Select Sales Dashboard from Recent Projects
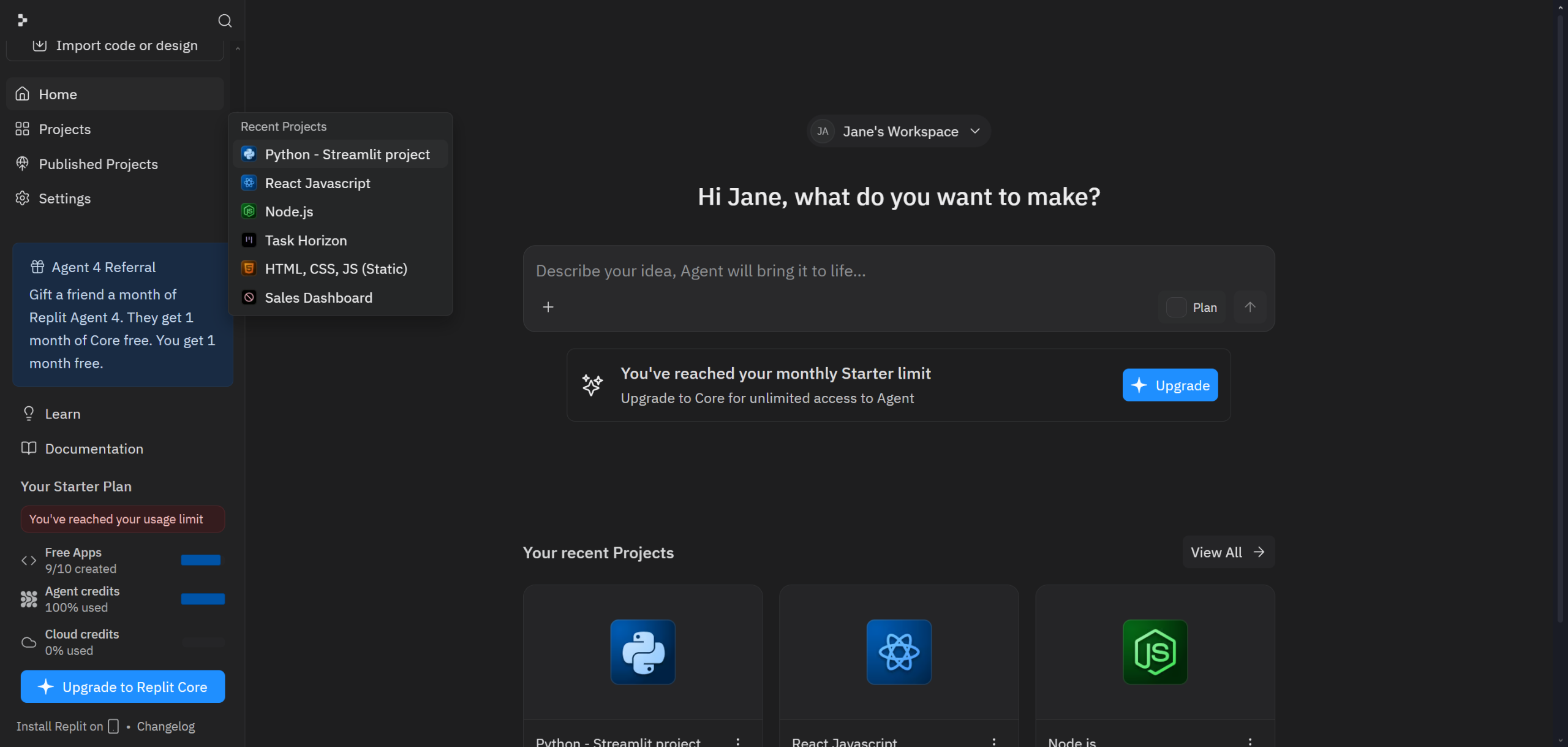Screen dimensions: 1568x747 coord(318,298)
